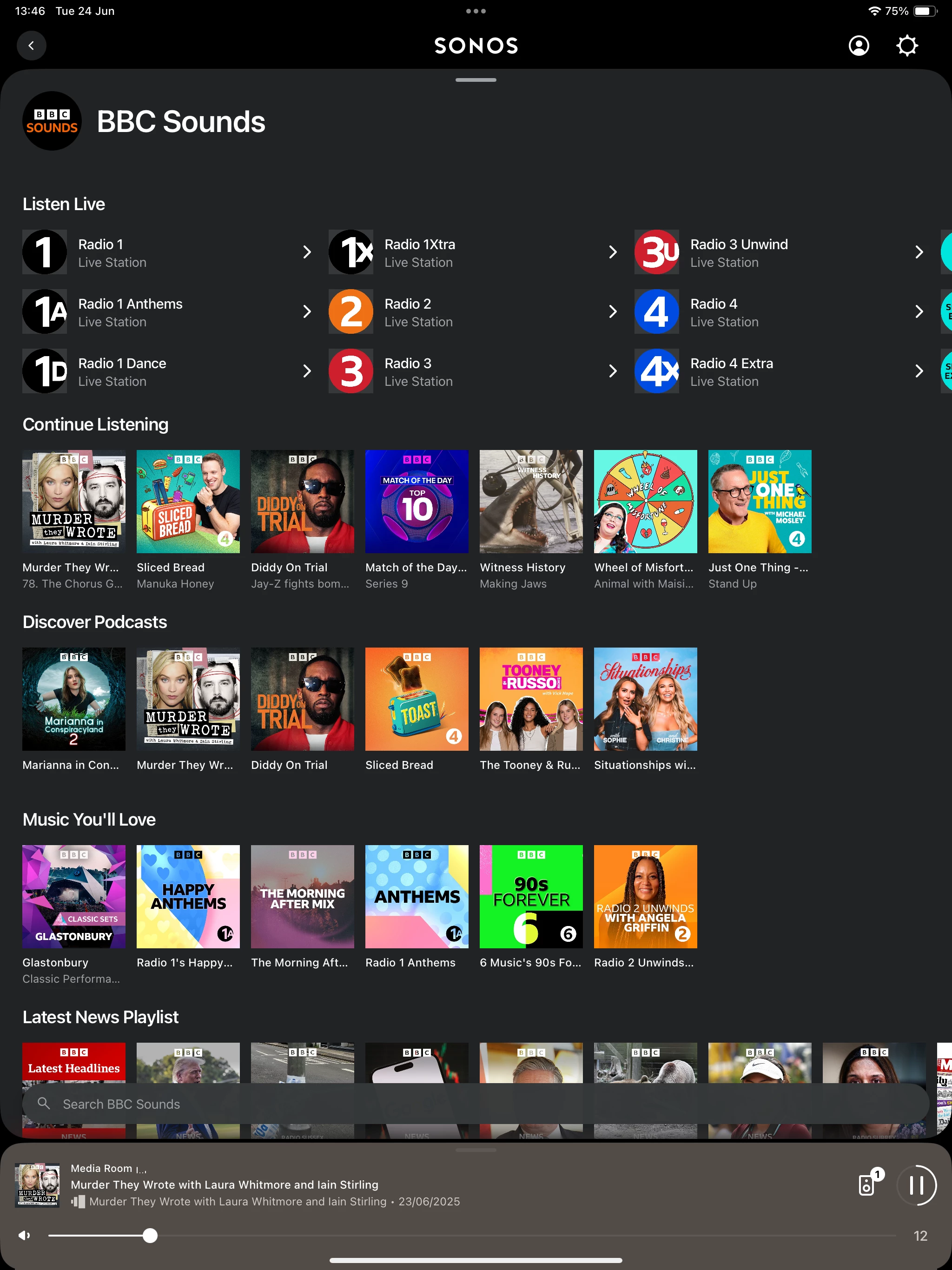Go back using the back arrow
This screenshot has height=1270, width=952.
(x=32, y=46)
